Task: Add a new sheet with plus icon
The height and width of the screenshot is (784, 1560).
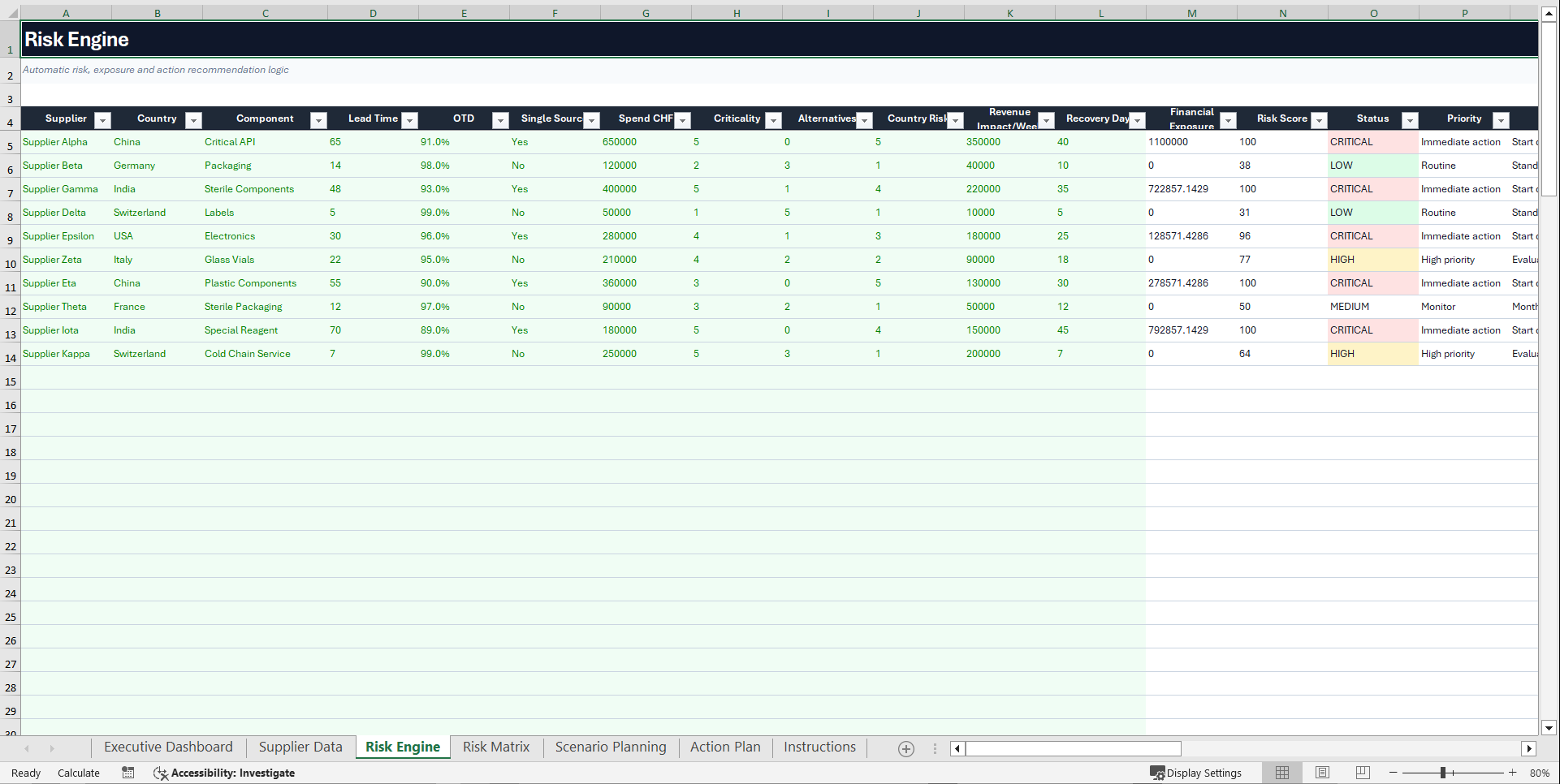Action: click(906, 748)
